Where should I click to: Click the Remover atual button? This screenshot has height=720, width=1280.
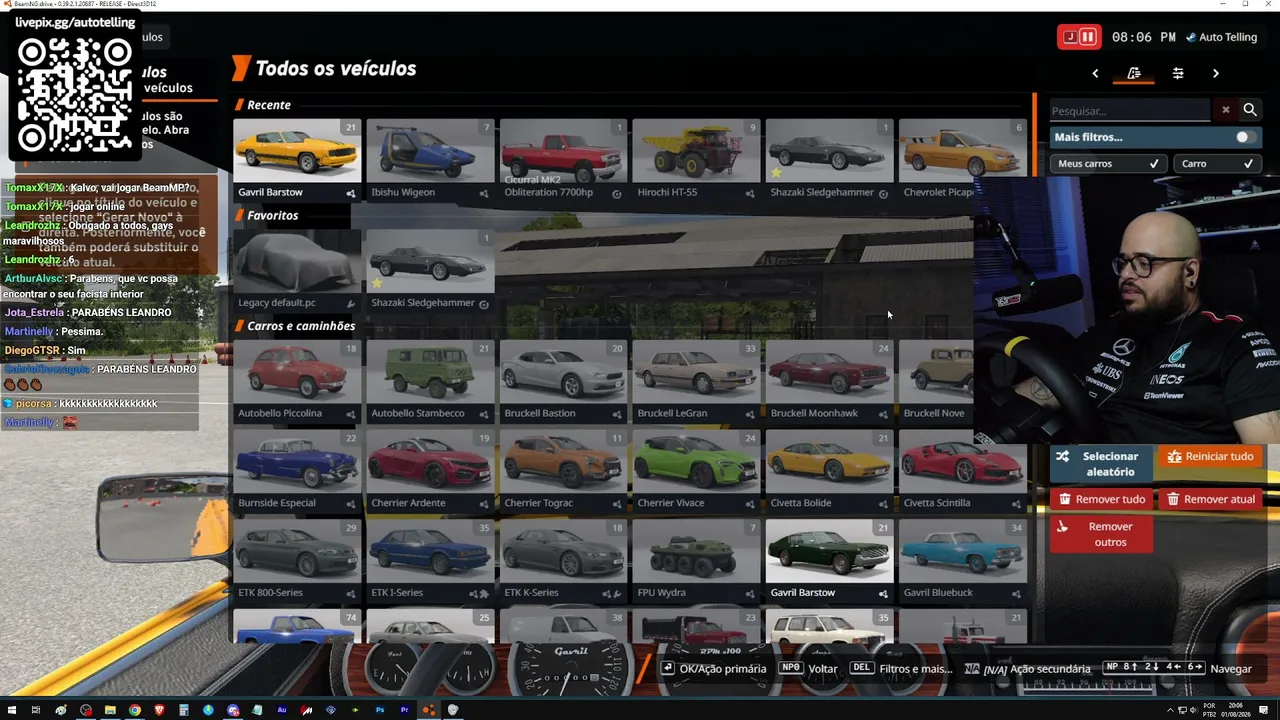click(x=1209, y=499)
